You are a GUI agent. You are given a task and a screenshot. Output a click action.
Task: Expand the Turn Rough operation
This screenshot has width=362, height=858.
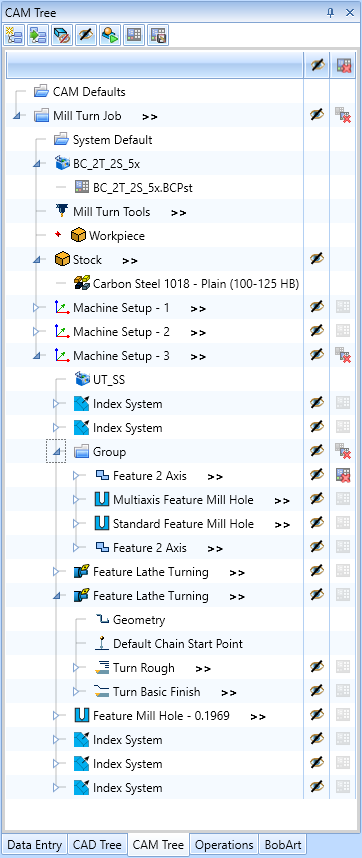pos(77,668)
